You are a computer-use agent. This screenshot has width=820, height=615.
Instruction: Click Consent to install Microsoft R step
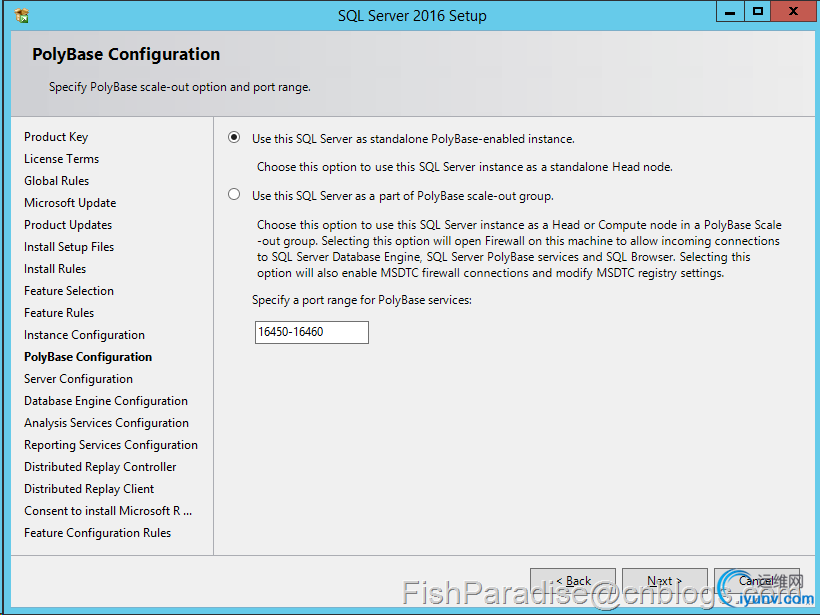[108, 510]
